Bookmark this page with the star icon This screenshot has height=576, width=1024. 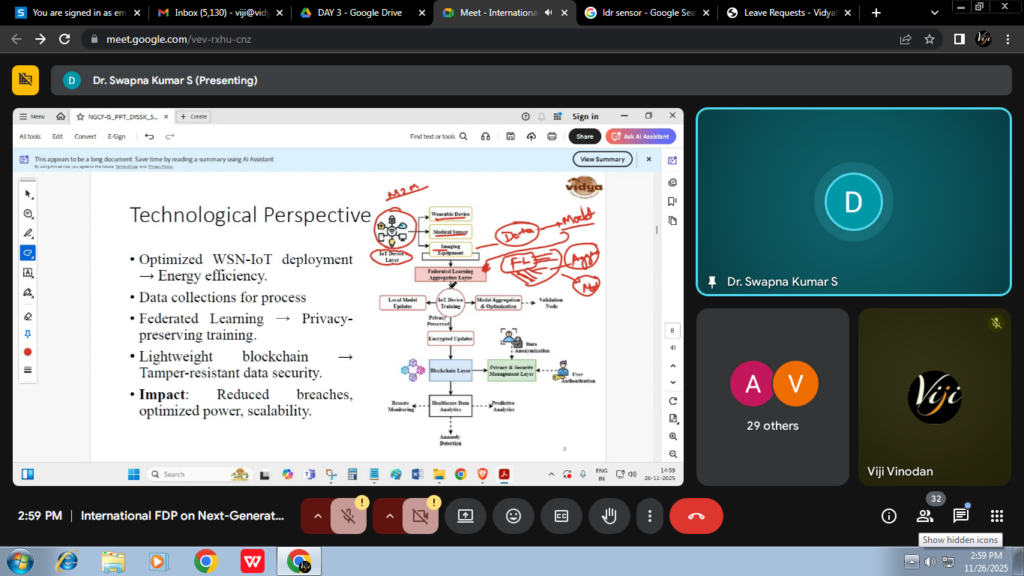pos(929,39)
